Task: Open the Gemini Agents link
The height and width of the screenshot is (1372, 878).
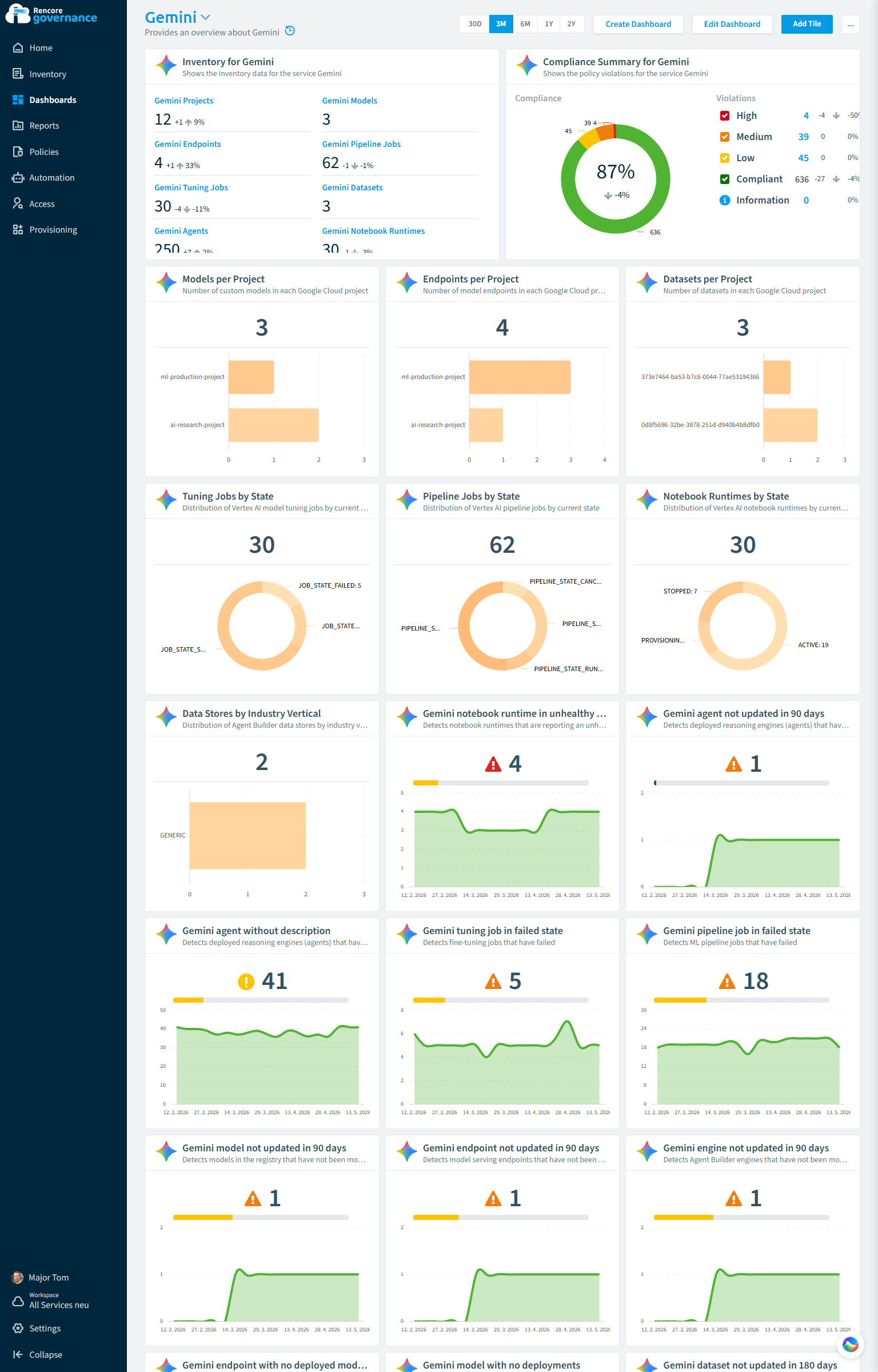Action: [x=181, y=231]
